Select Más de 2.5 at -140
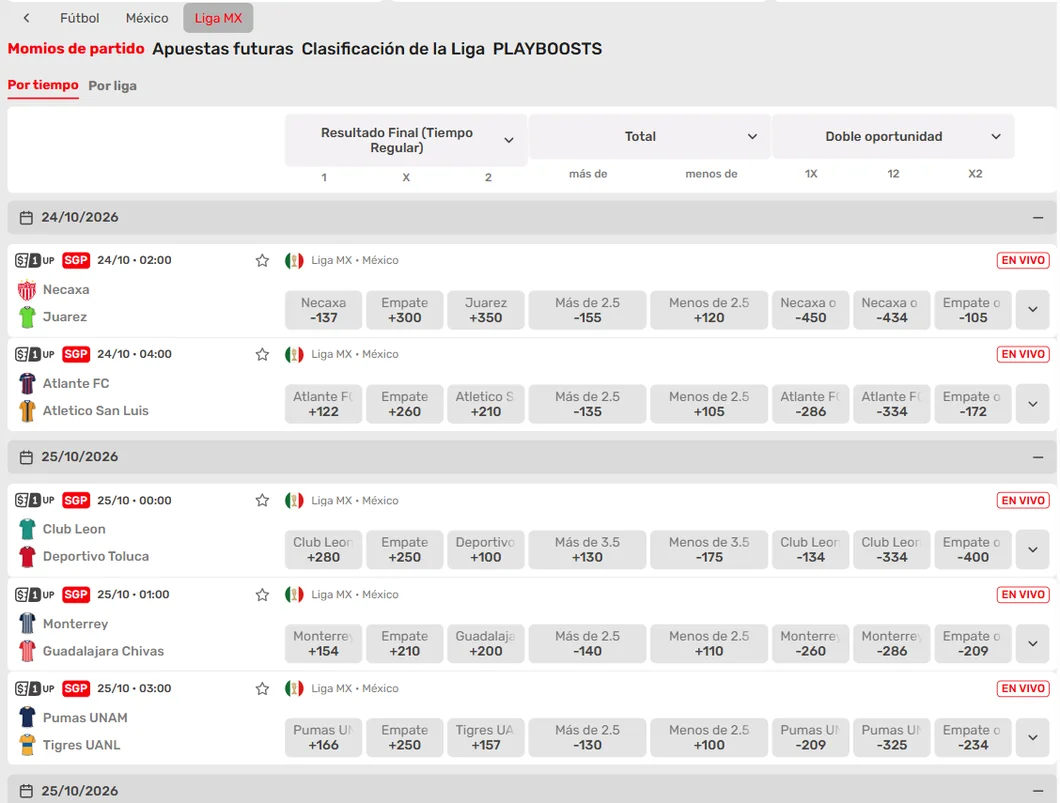The height and width of the screenshot is (803, 1060). pos(587,643)
